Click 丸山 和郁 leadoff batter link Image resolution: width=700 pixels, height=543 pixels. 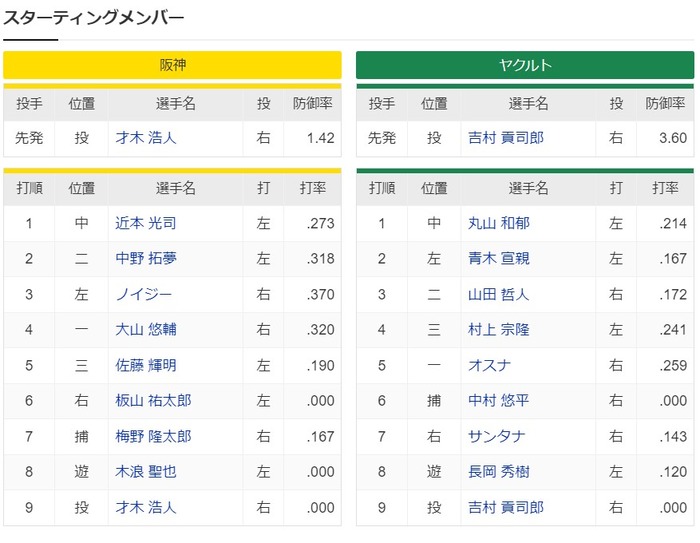[499, 223]
